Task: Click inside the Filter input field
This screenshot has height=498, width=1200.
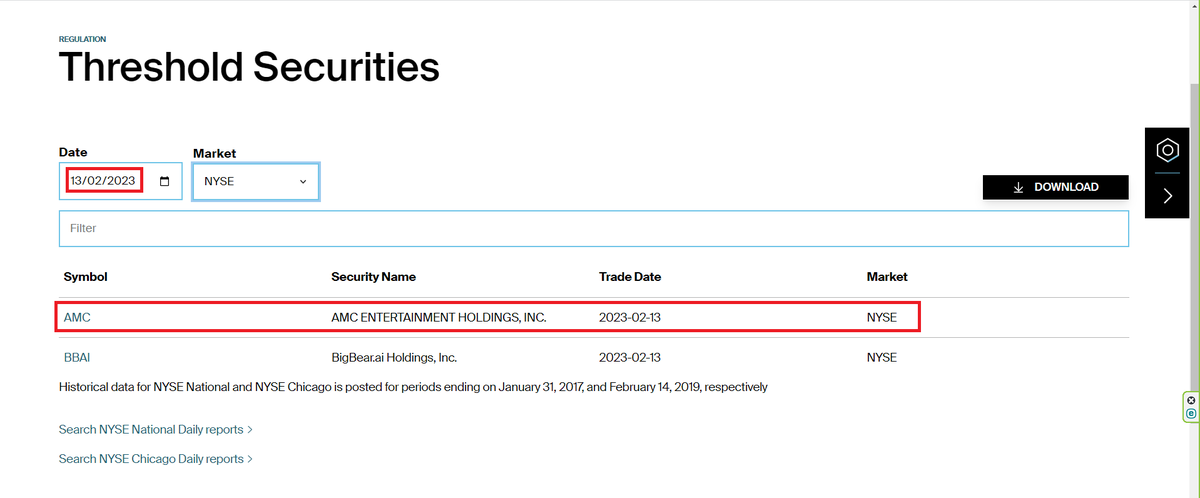Action: click(x=594, y=228)
